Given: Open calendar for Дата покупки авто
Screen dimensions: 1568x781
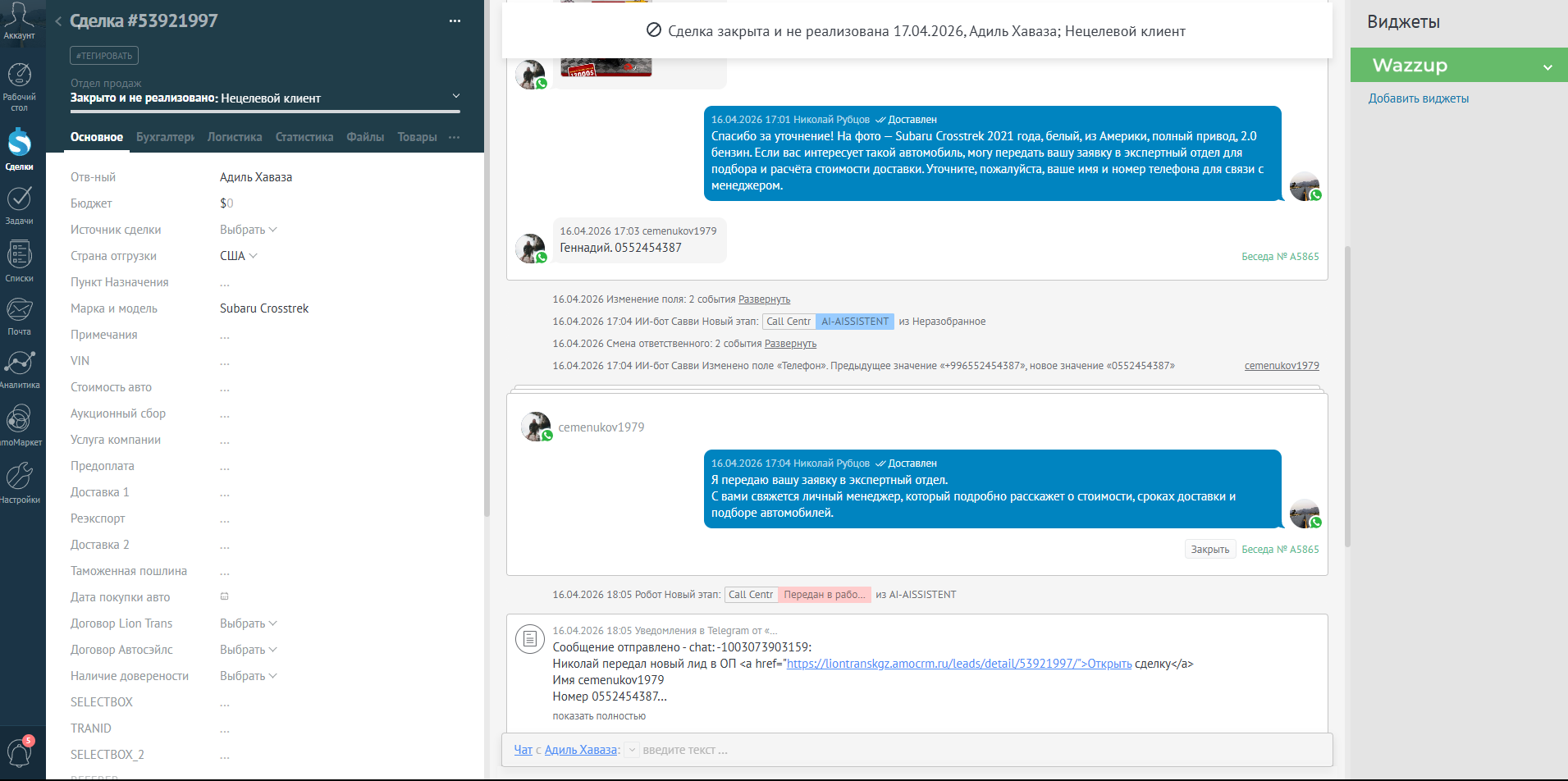Looking at the screenshot, I should coord(224,596).
